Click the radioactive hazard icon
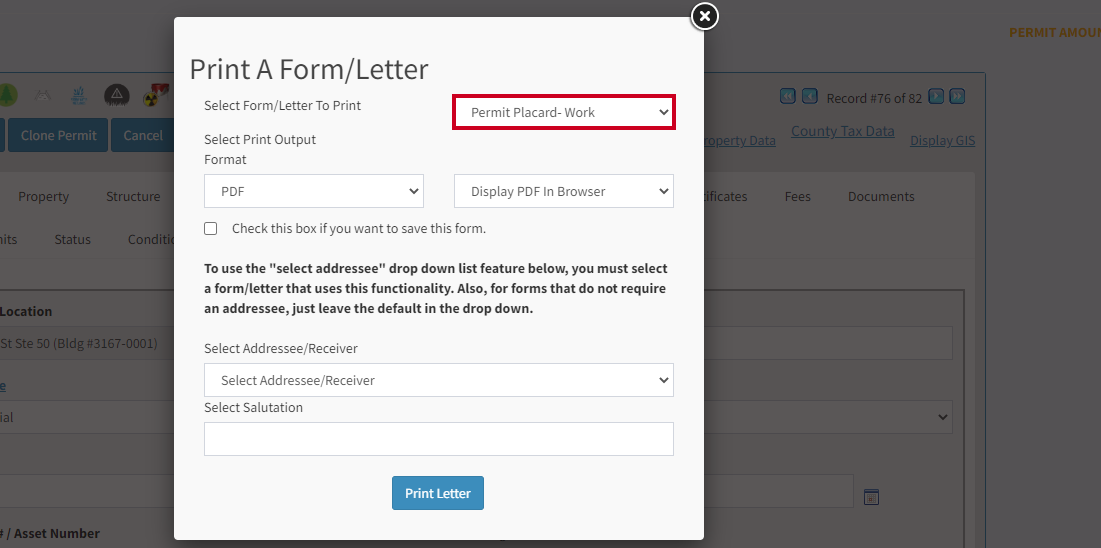Screen dimensions: 1101x548 click(x=152, y=96)
